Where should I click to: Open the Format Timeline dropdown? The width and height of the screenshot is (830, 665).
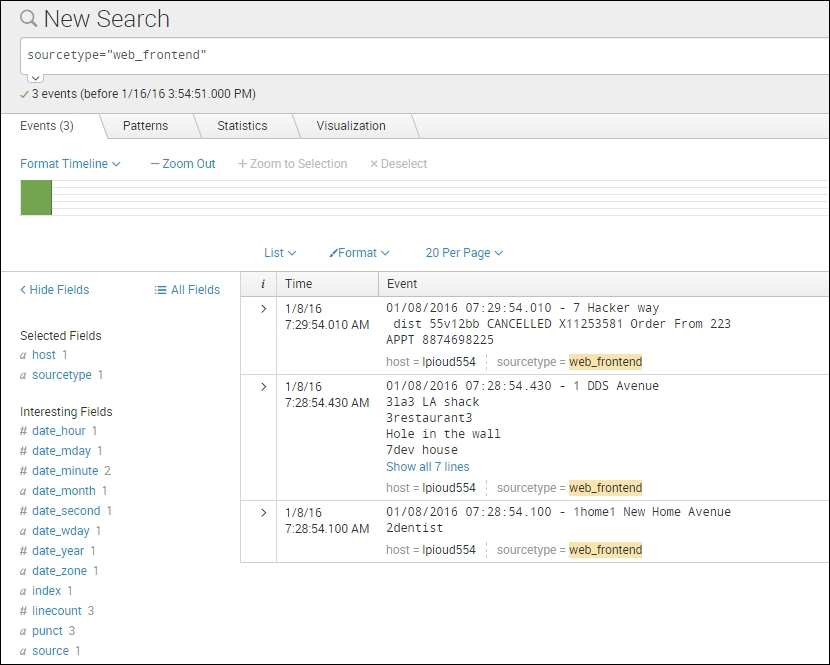[x=70, y=164]
